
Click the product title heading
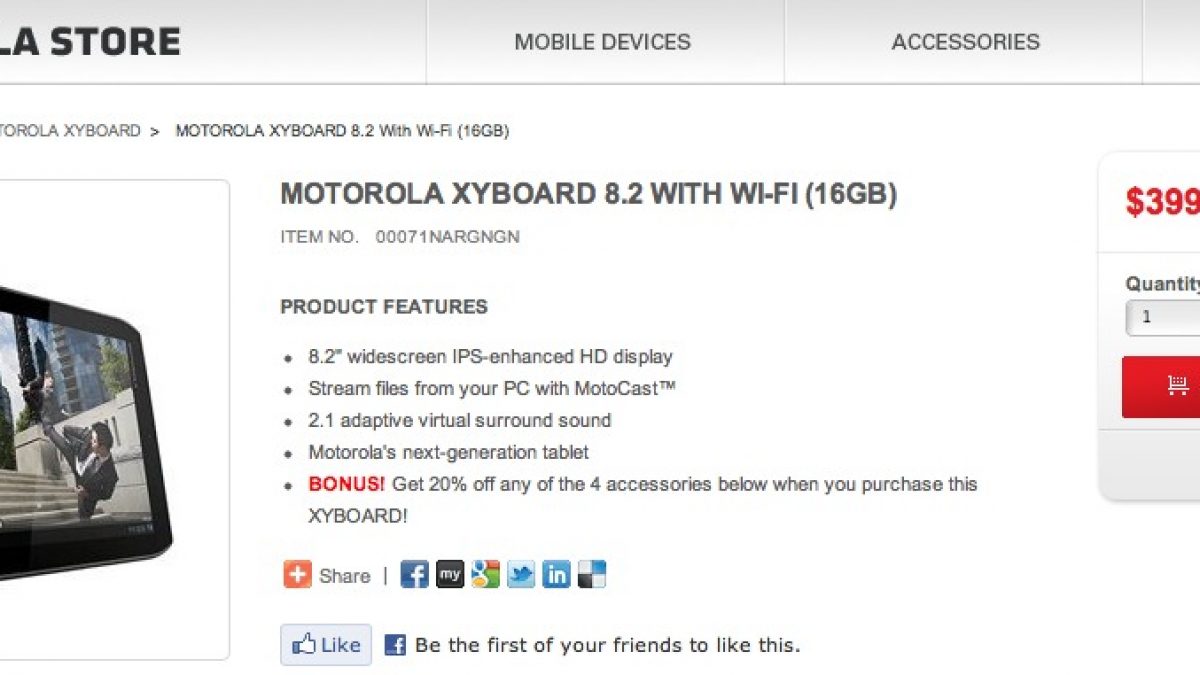[588, 194]
